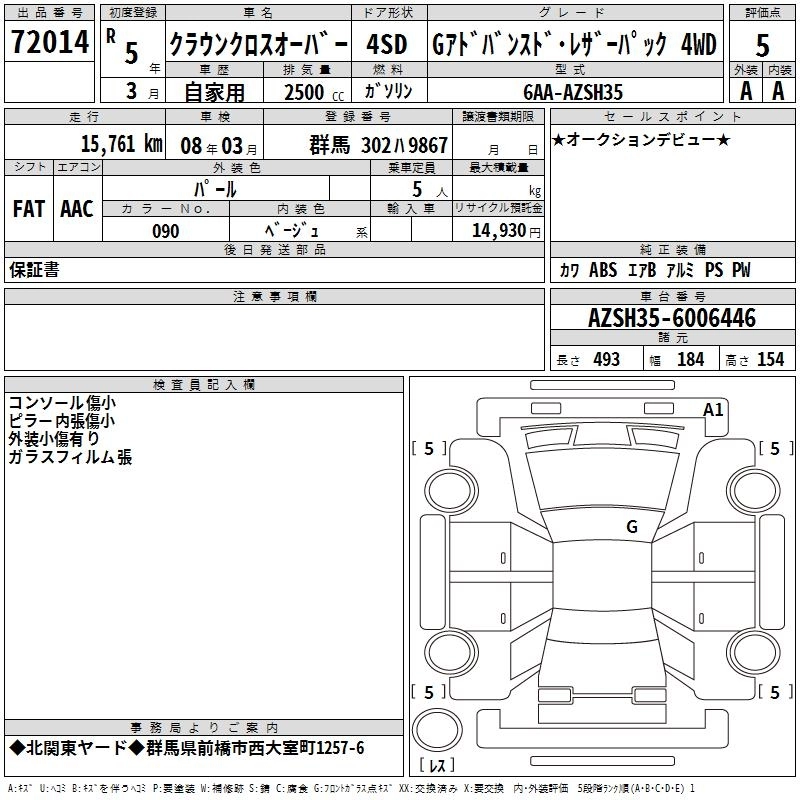Click the G windshield mark on the diagram

pyautogui.click(x=632, y=527)
